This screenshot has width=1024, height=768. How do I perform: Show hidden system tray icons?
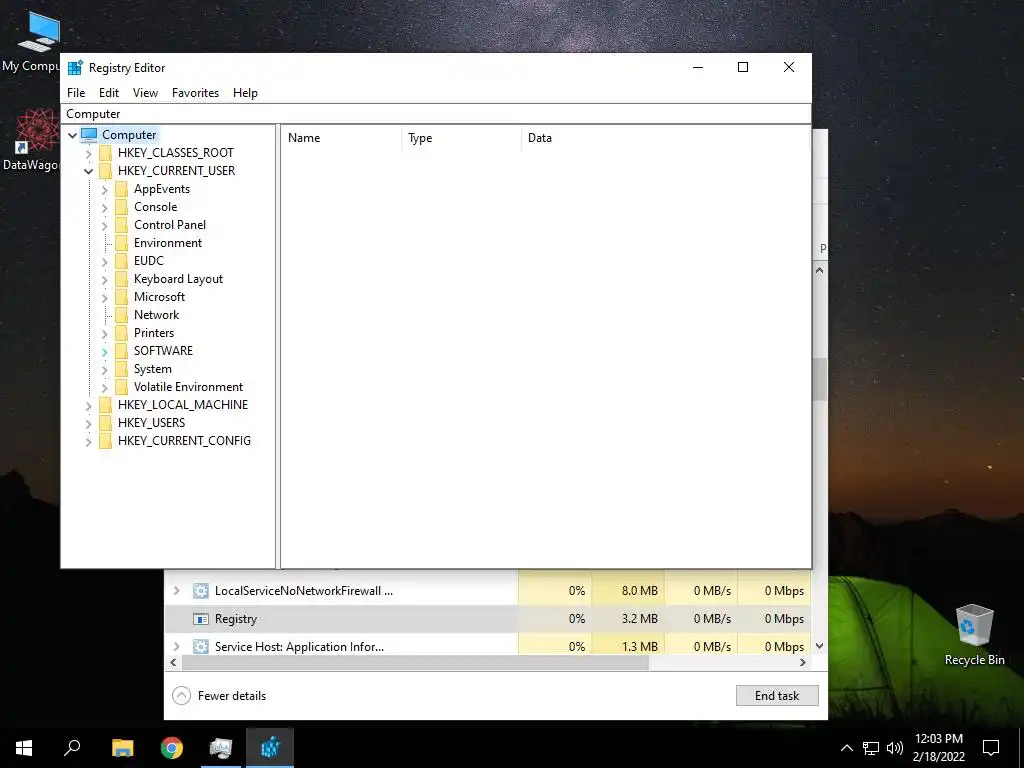pos(846,748)
